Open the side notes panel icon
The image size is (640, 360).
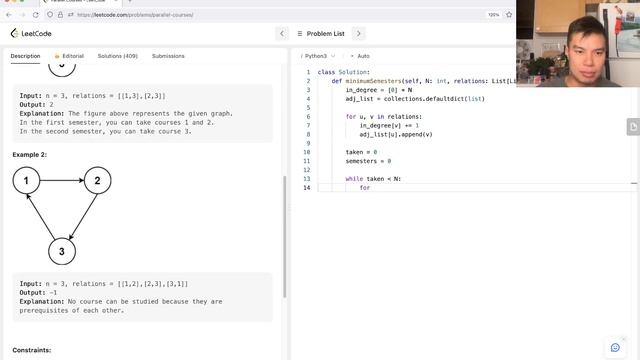(633, 127)
